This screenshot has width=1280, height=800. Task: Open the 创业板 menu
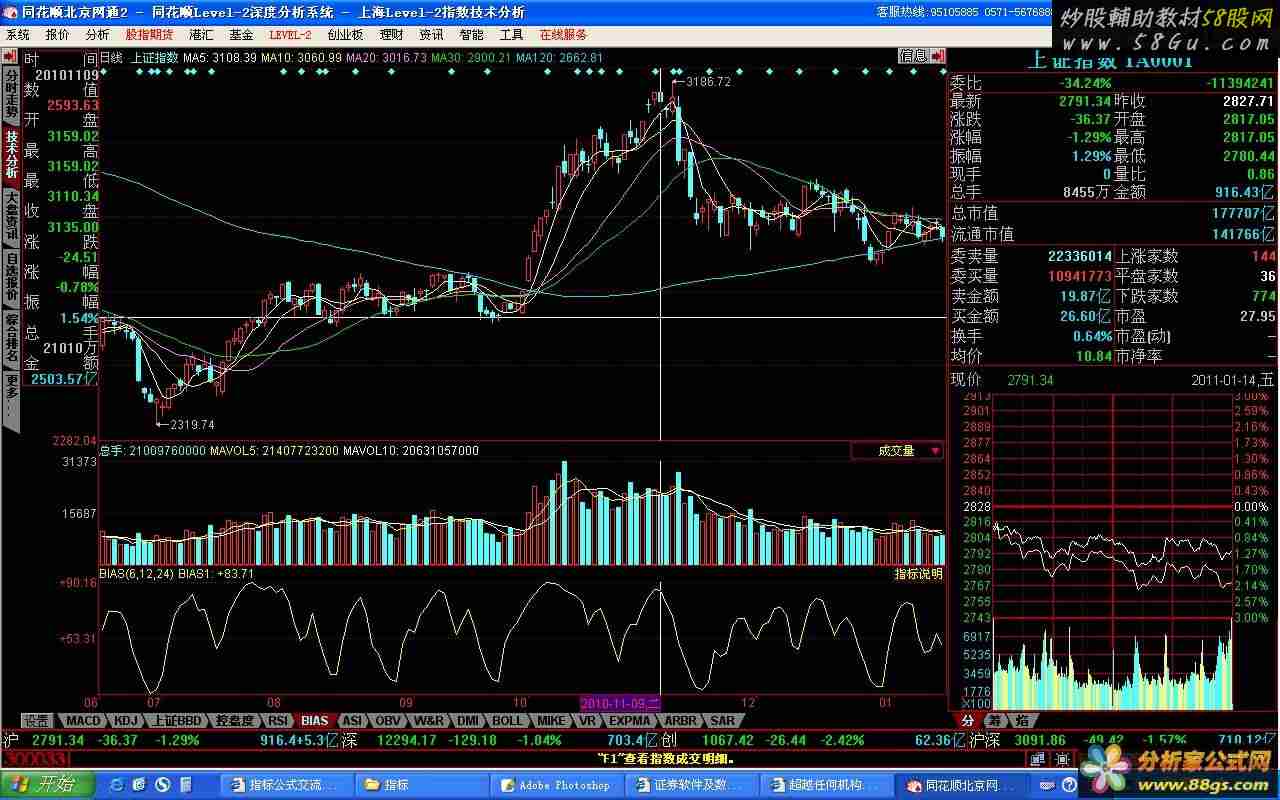pyautogui.click(x=345, y=34)
